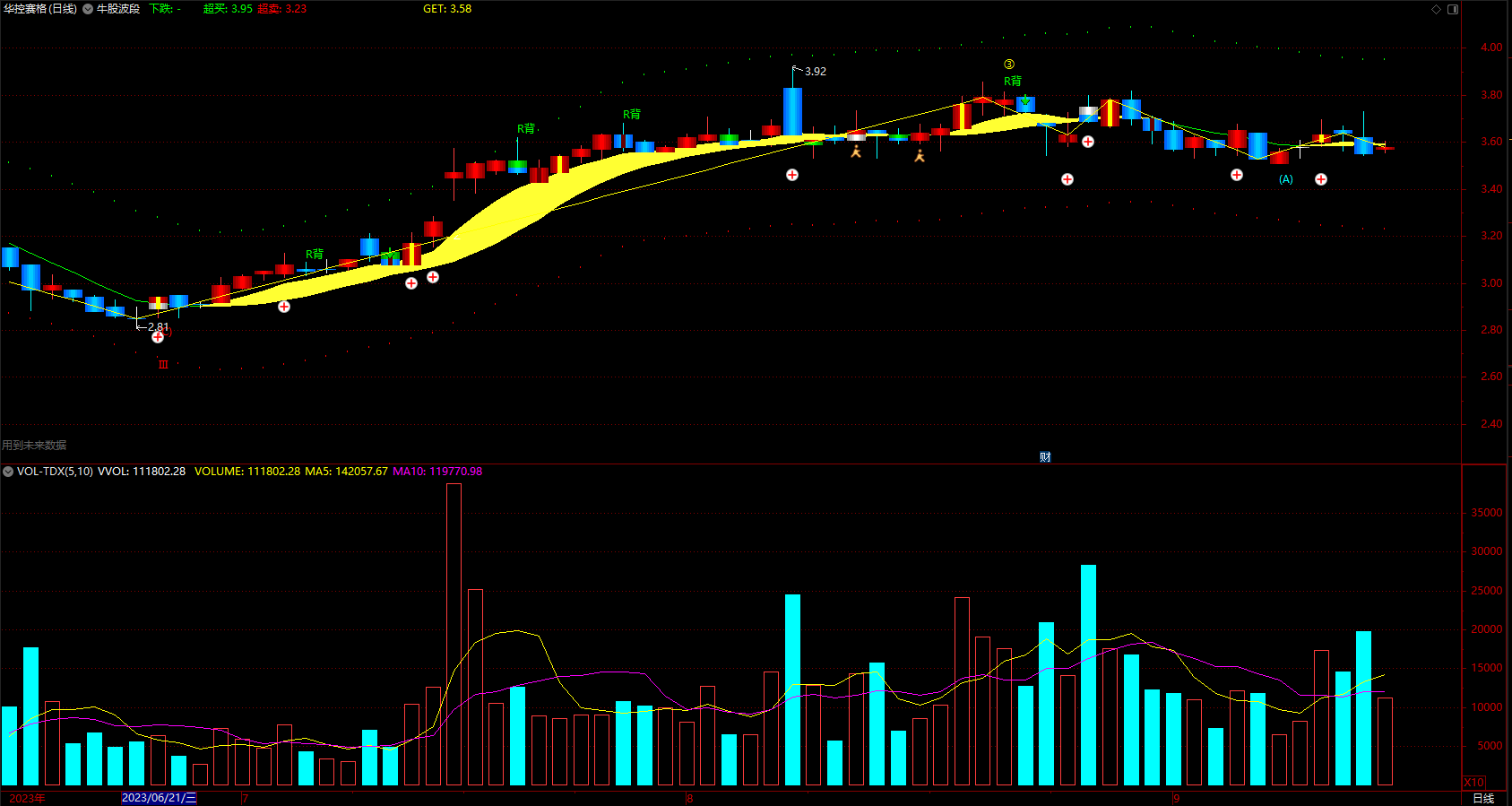The width and height of the screenshot is (1512, 806).
Task: Open the dropdown arrow beside 牛股波段
Action: point(88,9)
